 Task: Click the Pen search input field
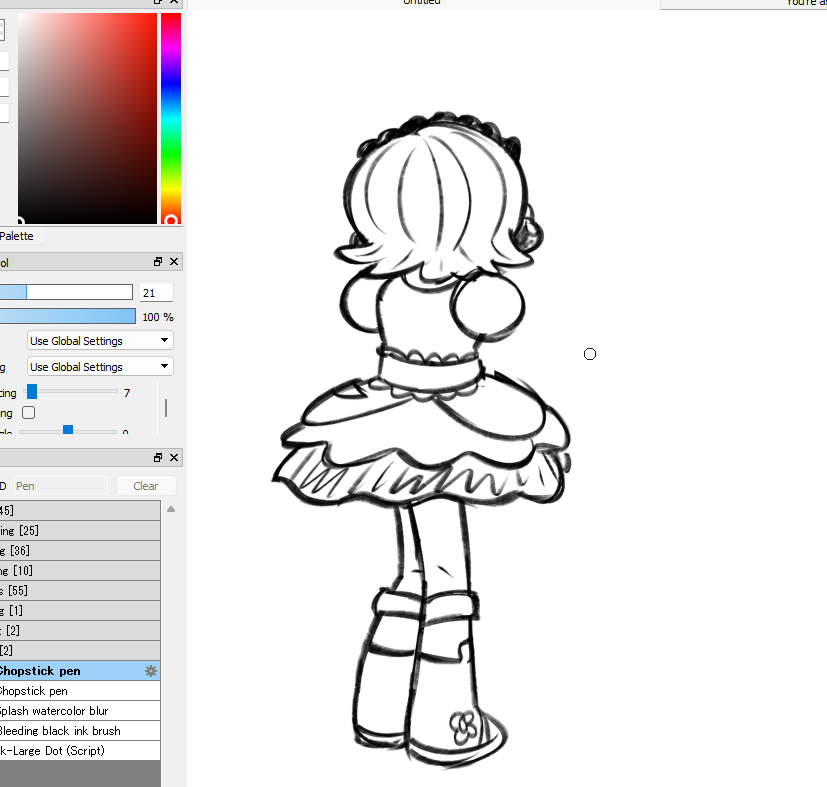[x=60, y=486]
